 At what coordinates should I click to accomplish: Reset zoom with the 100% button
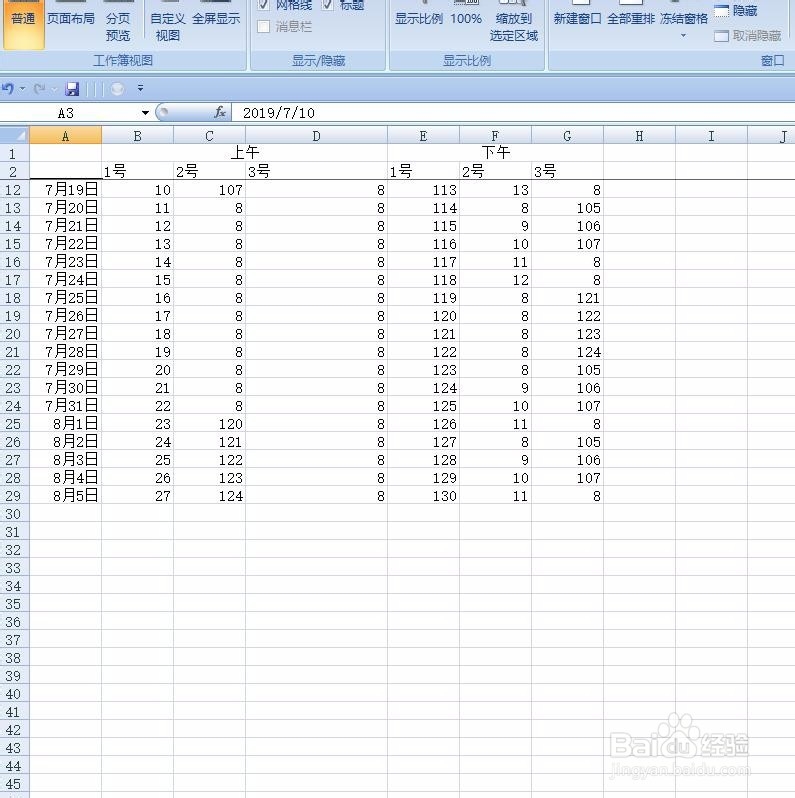466,19
